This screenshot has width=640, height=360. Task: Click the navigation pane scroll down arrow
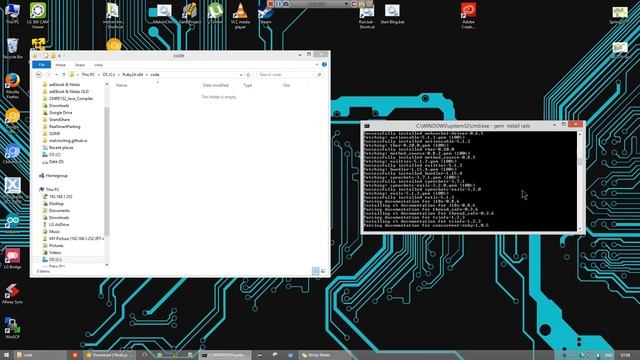pos(107,265)
